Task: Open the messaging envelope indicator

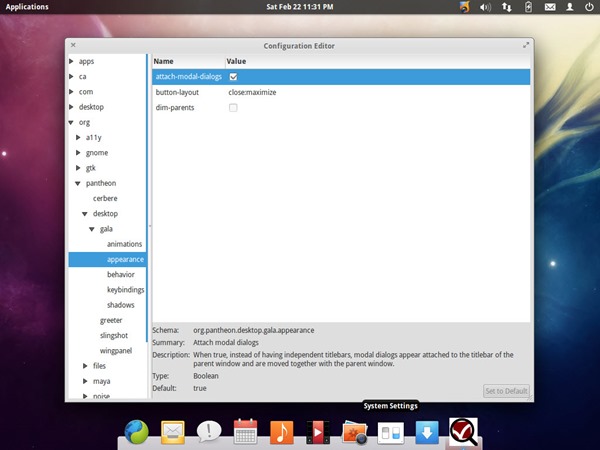Action: point(550,7)
